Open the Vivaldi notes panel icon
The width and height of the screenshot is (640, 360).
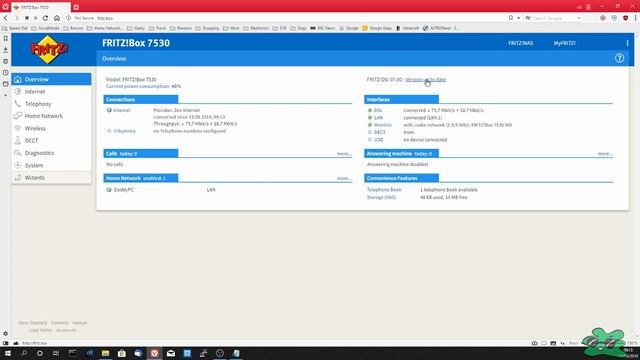coord(5,61)
